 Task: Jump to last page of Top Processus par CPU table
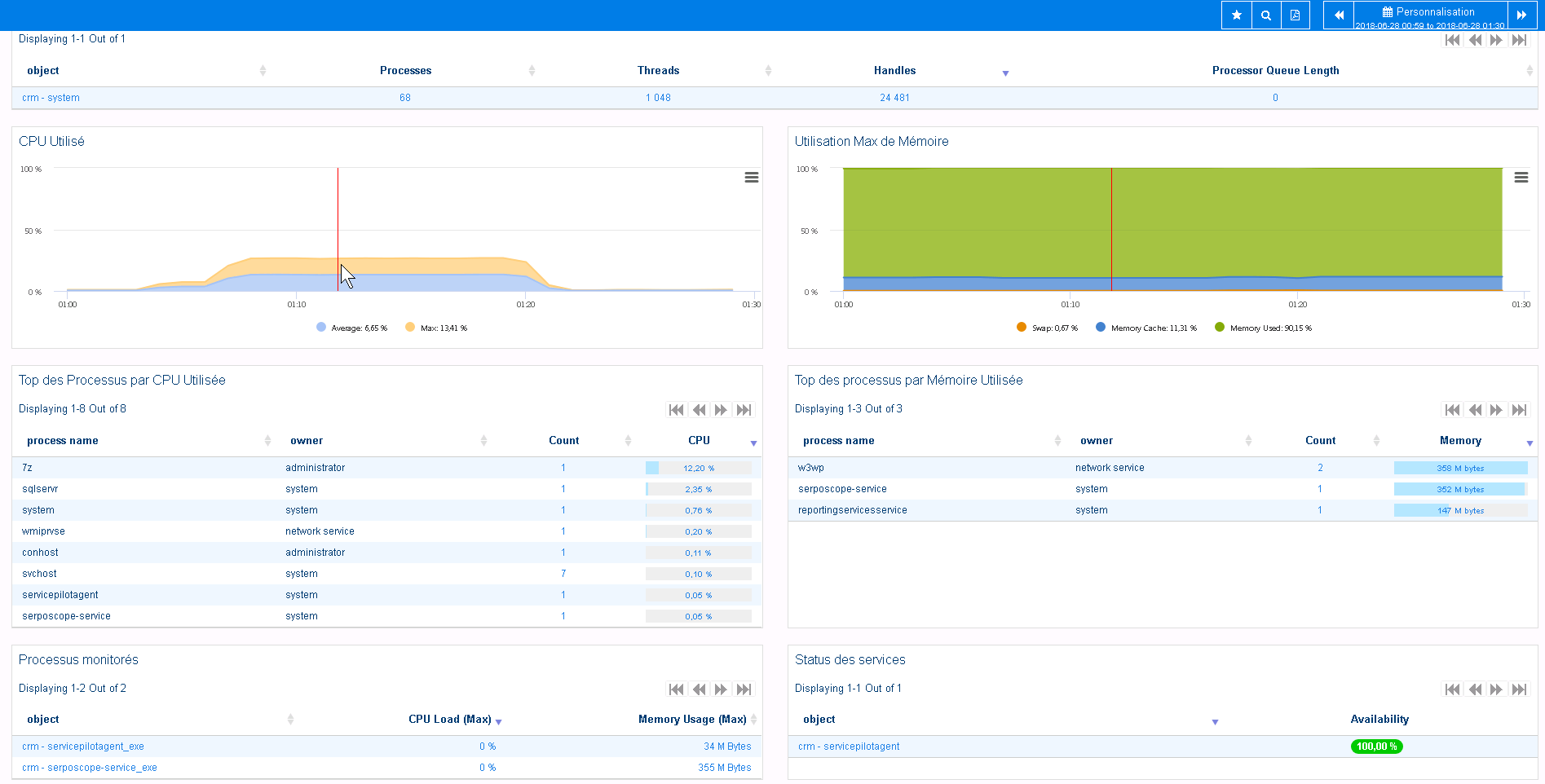coord(744,410)
